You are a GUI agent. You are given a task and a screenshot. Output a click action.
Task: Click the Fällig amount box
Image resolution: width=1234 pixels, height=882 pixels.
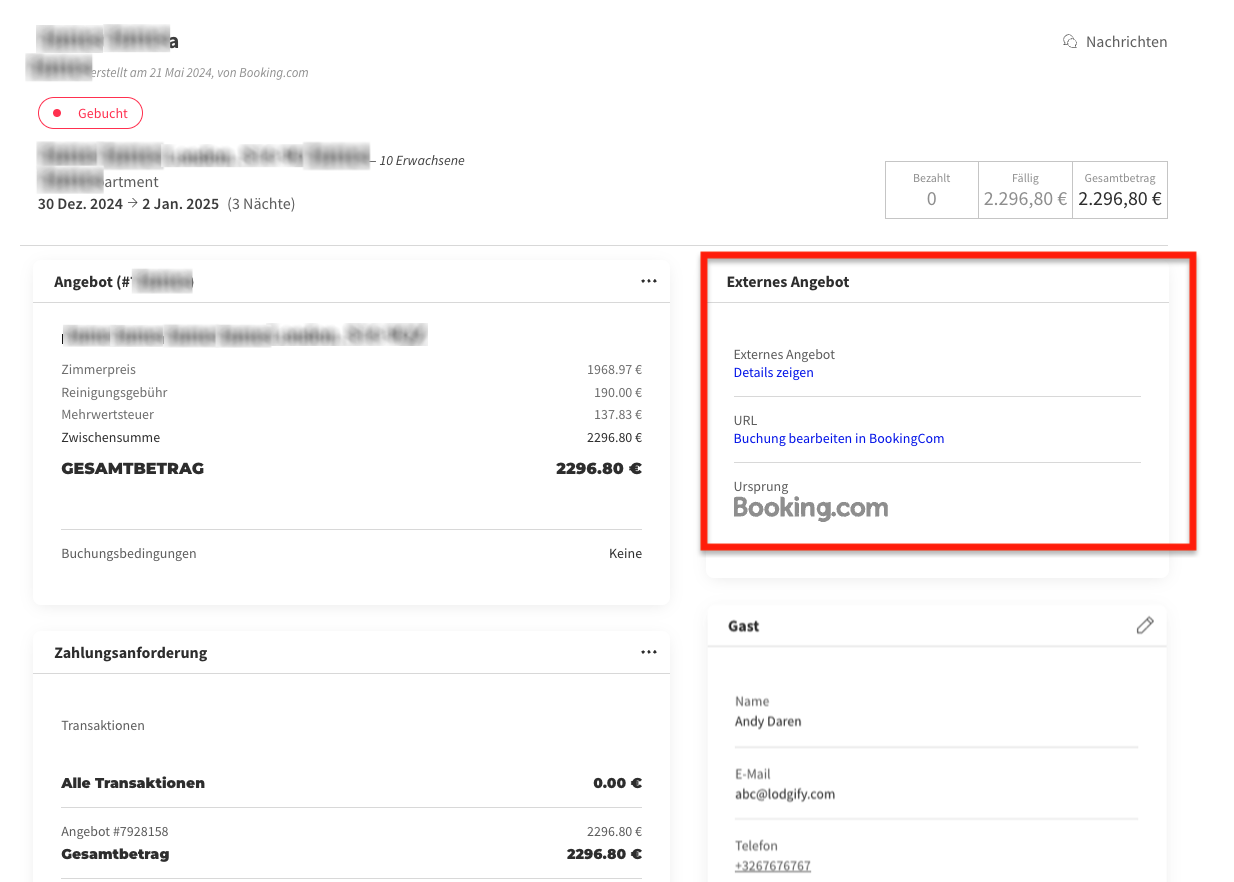1024,190
